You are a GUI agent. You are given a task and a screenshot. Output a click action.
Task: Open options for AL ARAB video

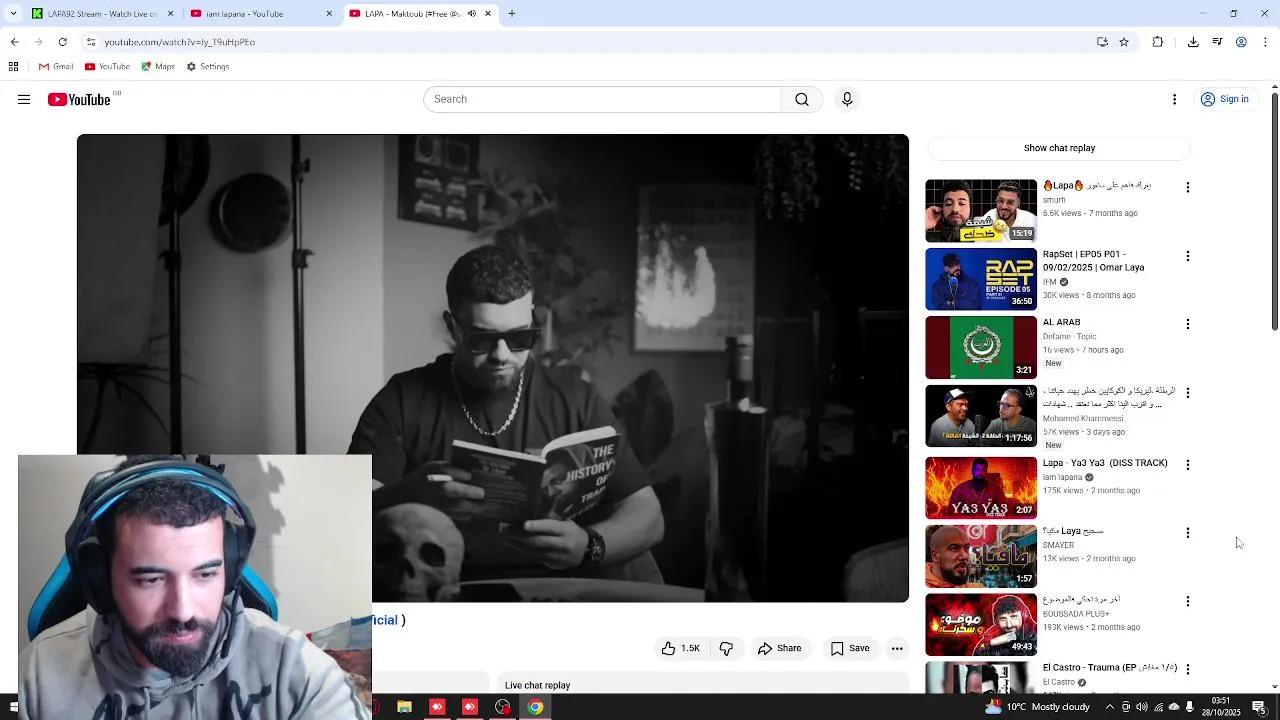coord(1187,324)
